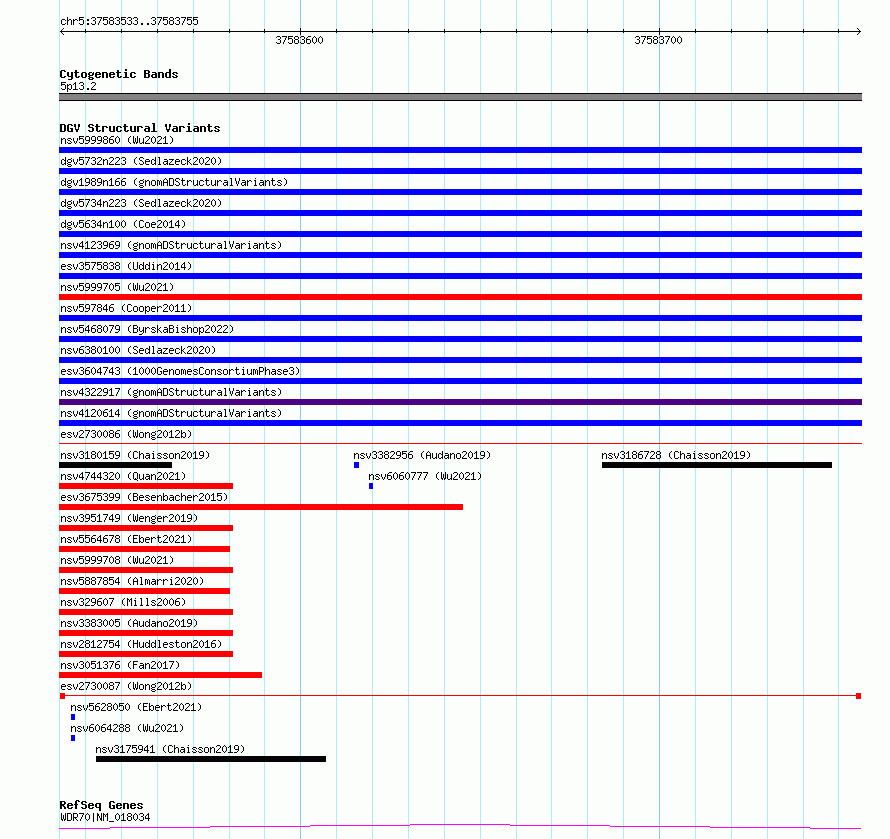The image size is (890, 839).
Task: Click the red nsv4744320 (Quan2021) bar
Action: (146, 486)
